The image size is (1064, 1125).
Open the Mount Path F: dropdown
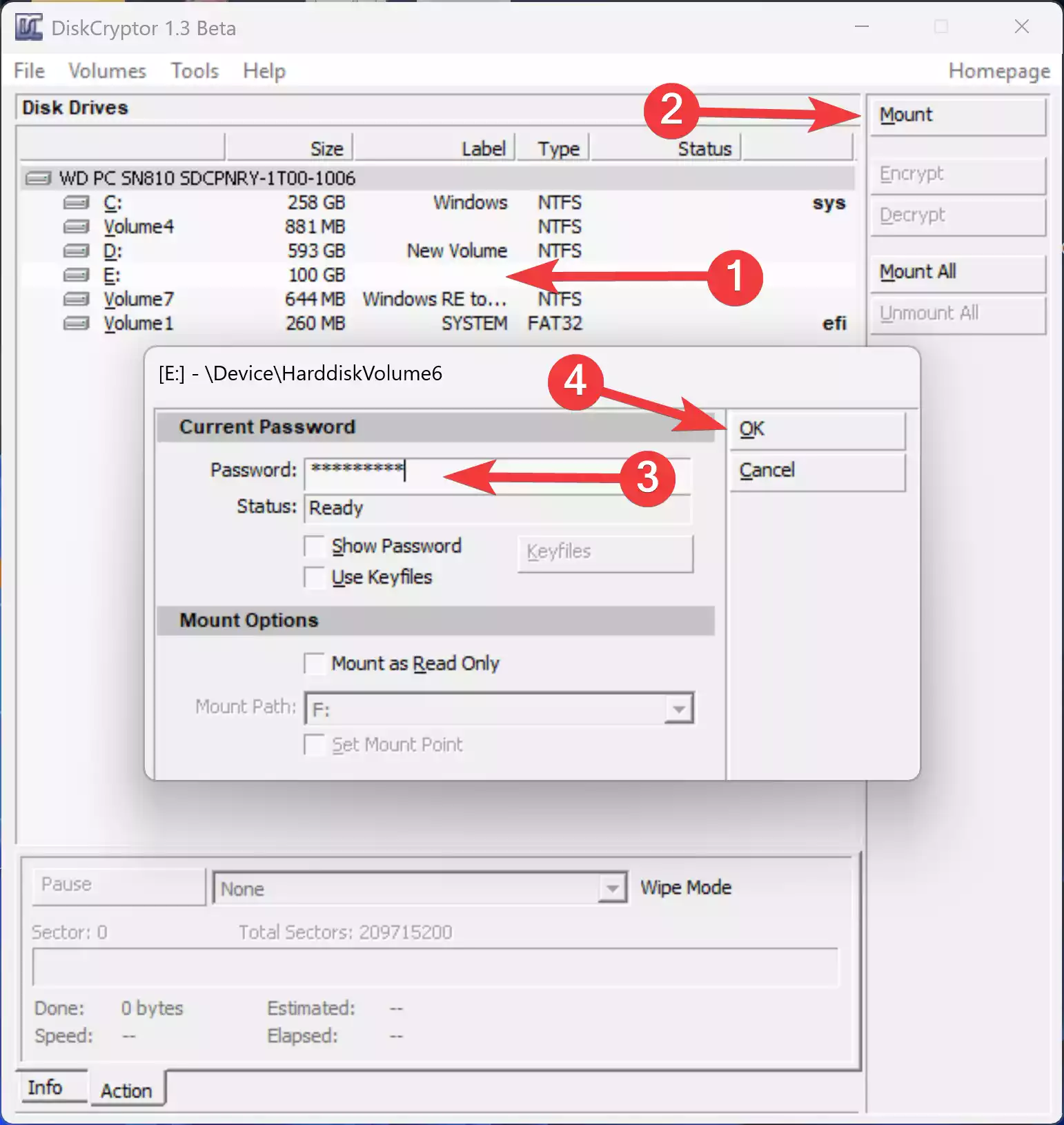pos(679,709)
